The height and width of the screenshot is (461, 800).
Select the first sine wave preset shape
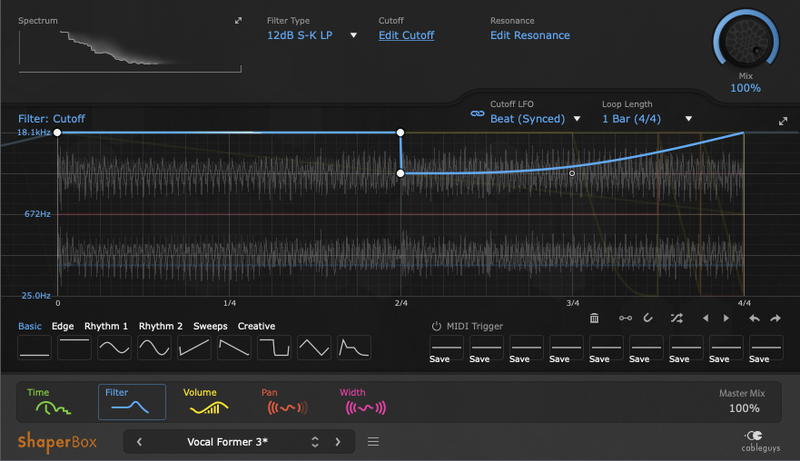click(x=114, y=348)
